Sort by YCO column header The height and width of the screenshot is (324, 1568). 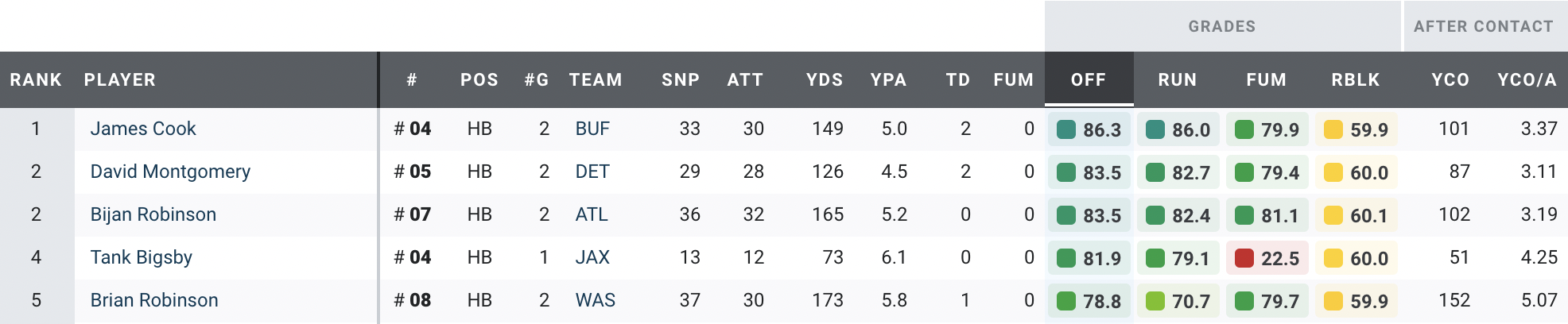1450,79
